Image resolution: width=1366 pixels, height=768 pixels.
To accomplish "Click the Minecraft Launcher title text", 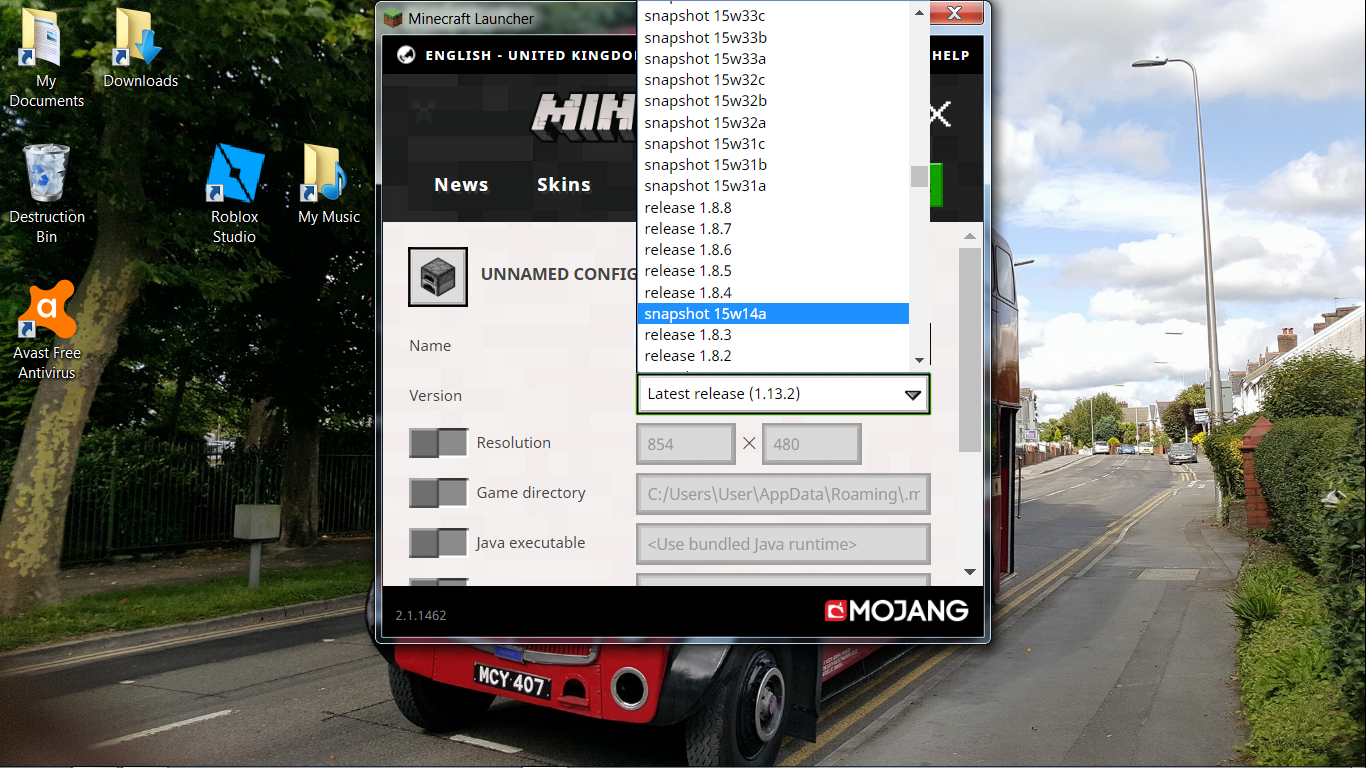I will coord(471,19).
